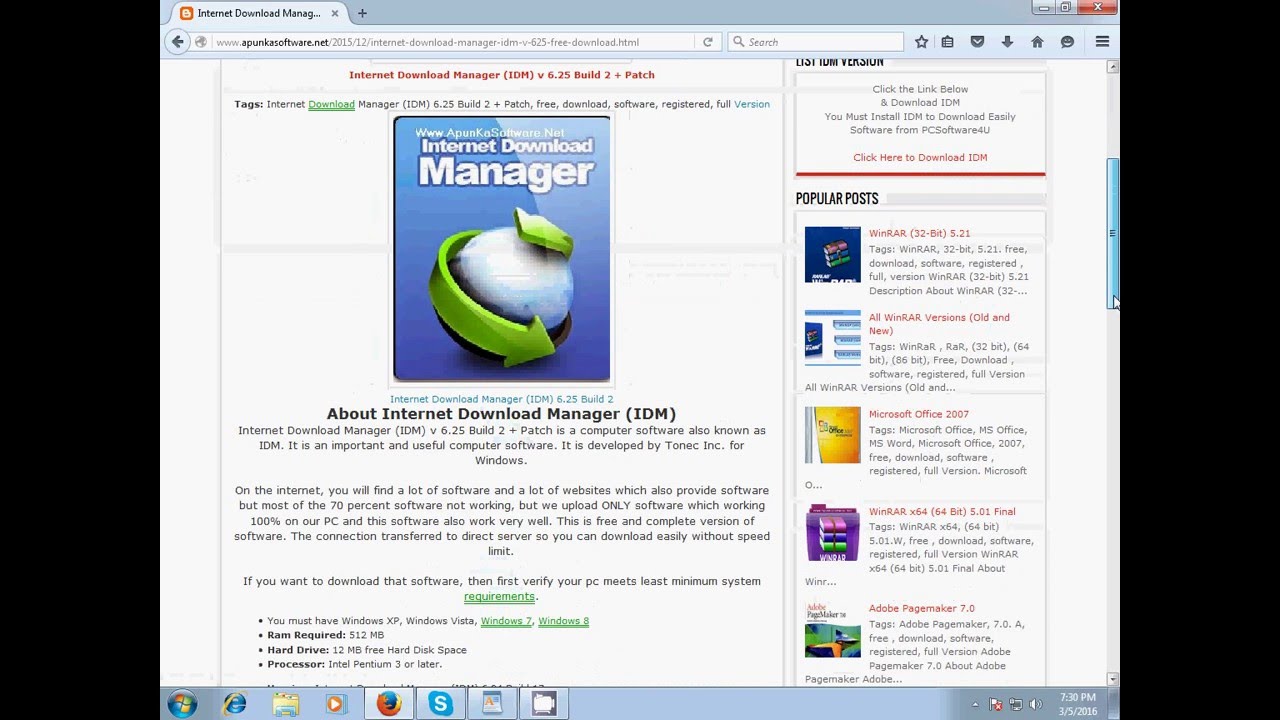This screenshot has width=1280, height=720.
Task: Open the Windows 7 link
Action: click(x=506, y=621)
